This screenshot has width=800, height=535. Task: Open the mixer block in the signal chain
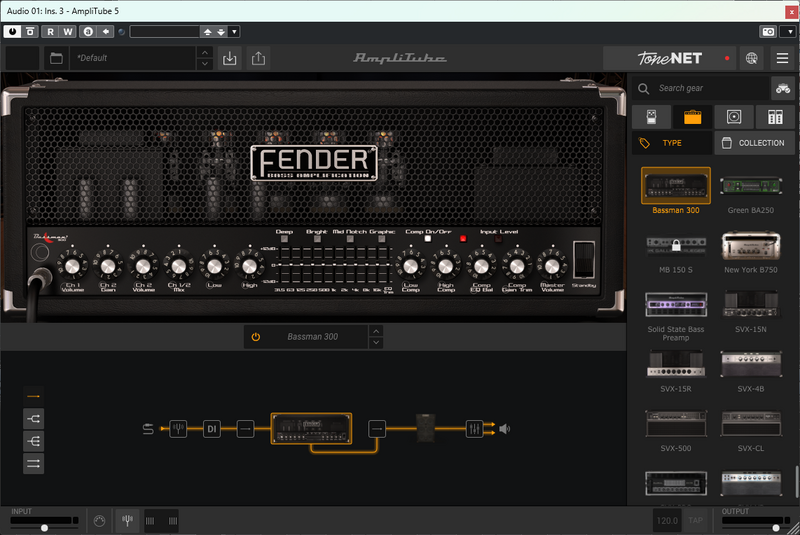[474, 429]
